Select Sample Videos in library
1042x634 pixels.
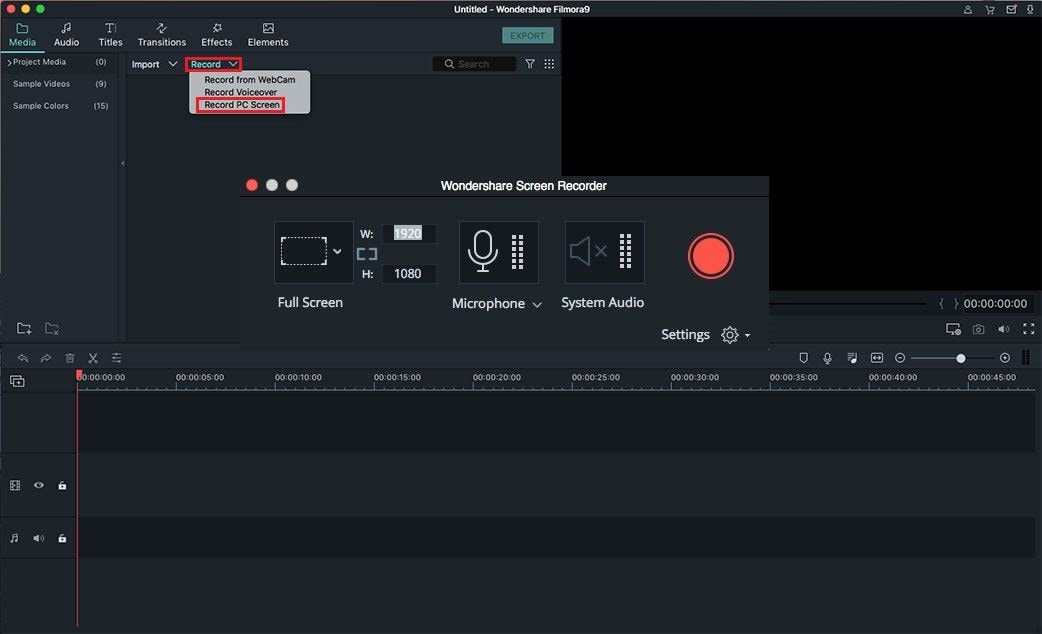41,84
